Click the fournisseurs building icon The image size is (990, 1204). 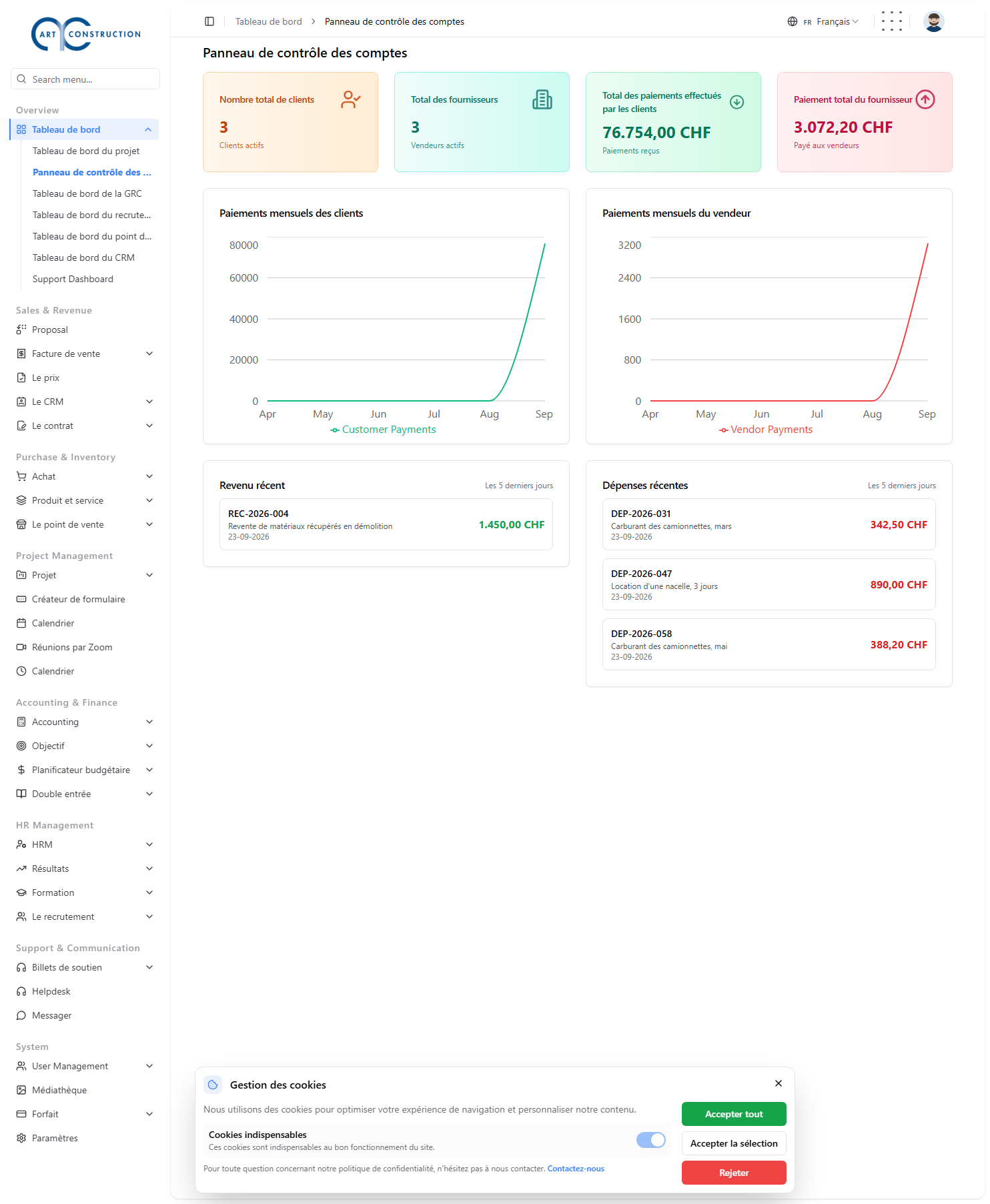click(542, 99)
